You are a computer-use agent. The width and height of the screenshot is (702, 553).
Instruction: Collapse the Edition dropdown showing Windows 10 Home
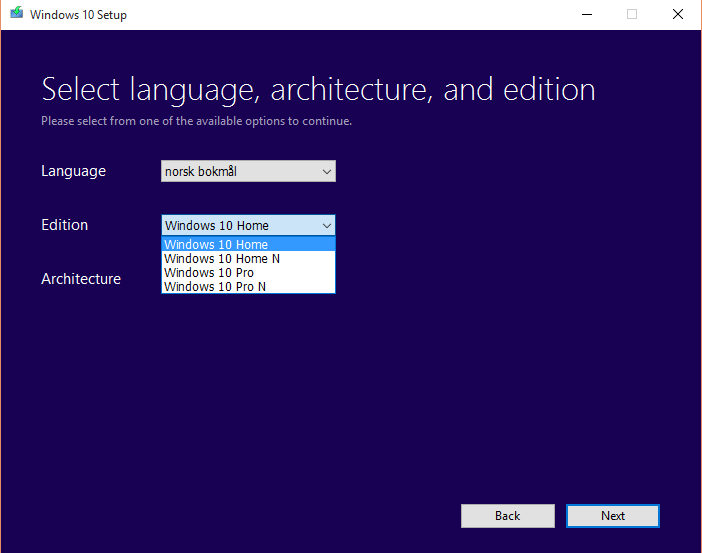(x=248, y=225)
